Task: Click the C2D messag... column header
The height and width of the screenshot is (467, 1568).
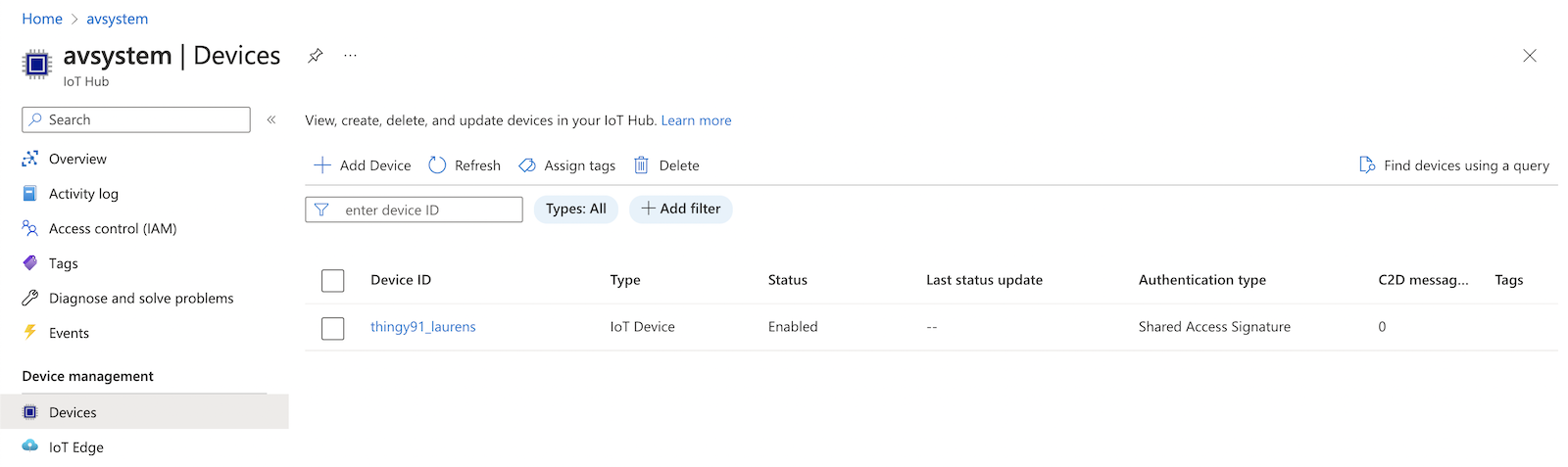Action: (1423, 280)
